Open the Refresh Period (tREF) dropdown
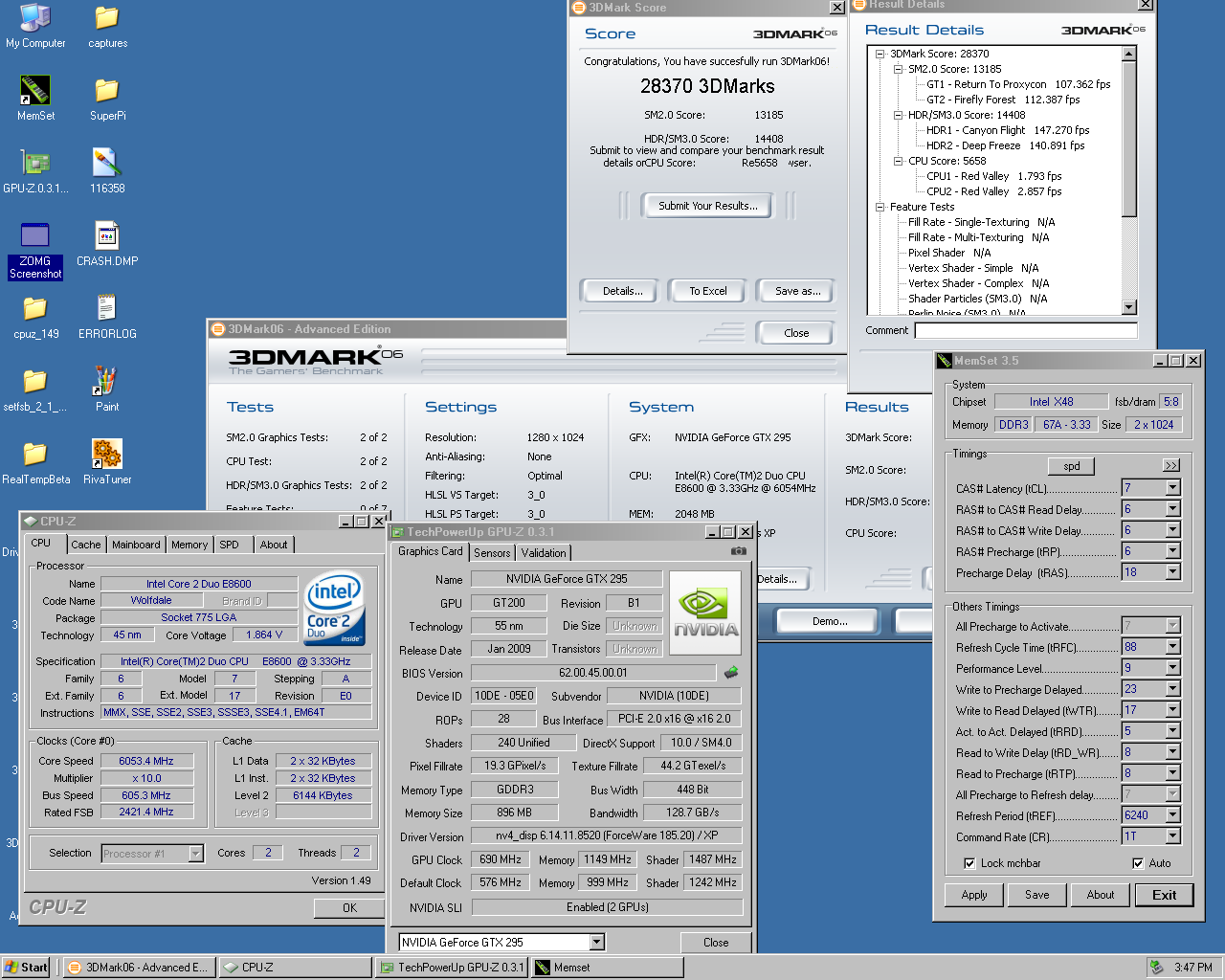 point(1172,815)
